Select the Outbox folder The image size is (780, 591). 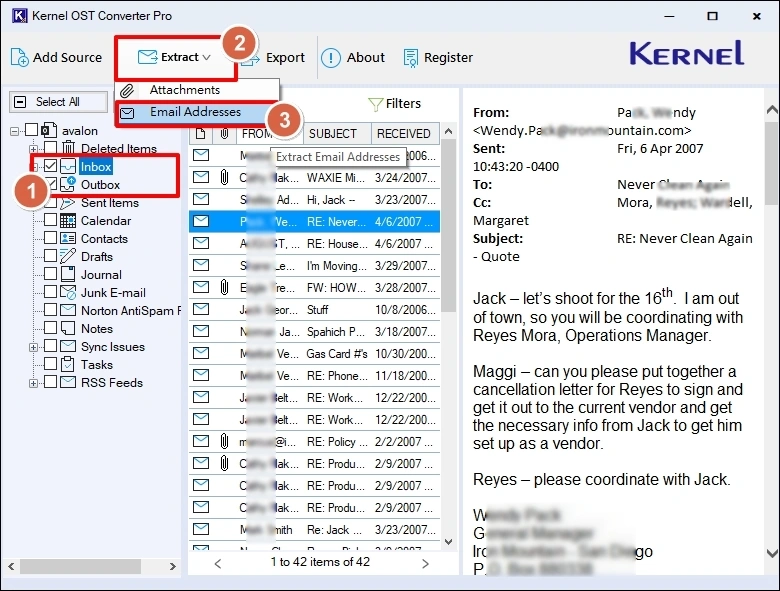(x=100, y=185)
